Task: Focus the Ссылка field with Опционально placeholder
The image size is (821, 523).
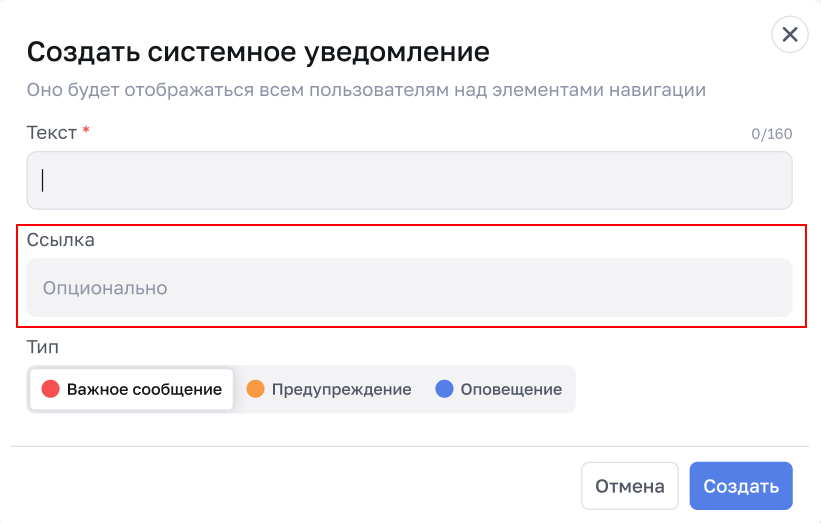Action: 409,288
